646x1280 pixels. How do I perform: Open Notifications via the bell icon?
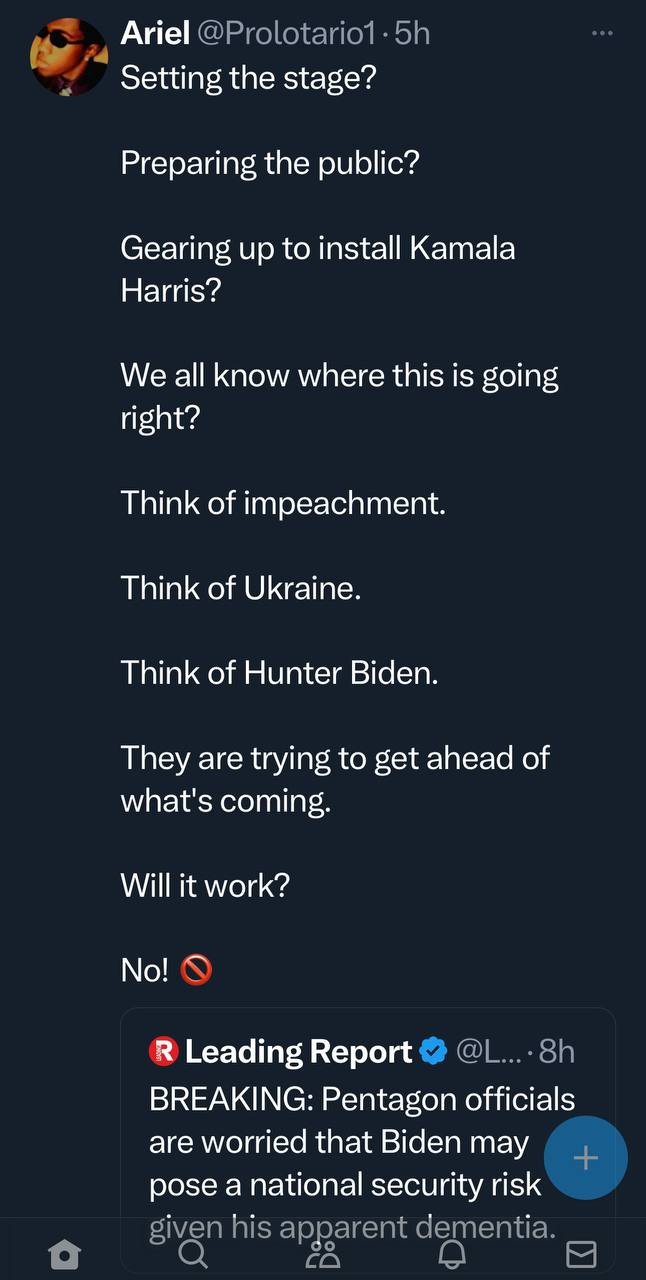[452, 1253]
